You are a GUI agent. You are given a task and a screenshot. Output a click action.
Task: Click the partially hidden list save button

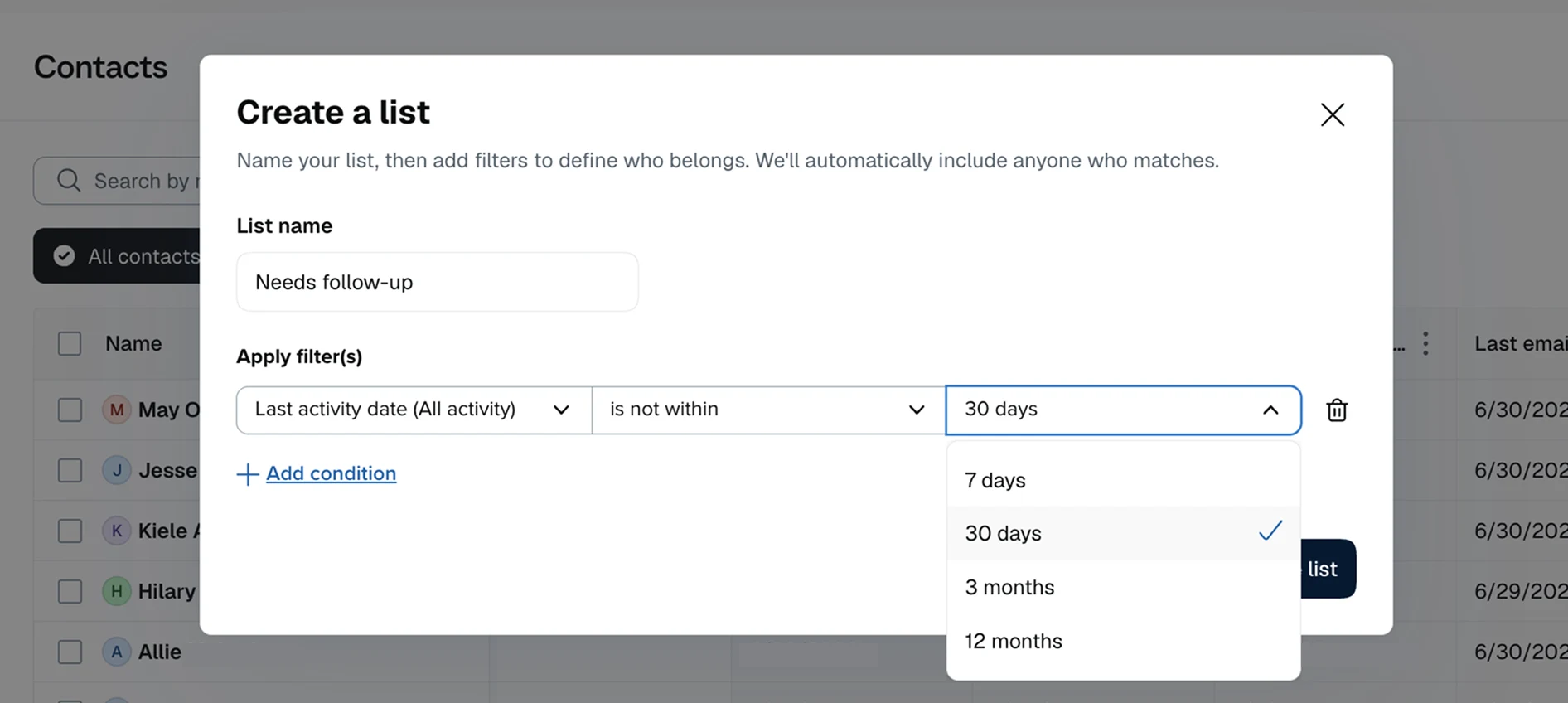coord(1328,569)
